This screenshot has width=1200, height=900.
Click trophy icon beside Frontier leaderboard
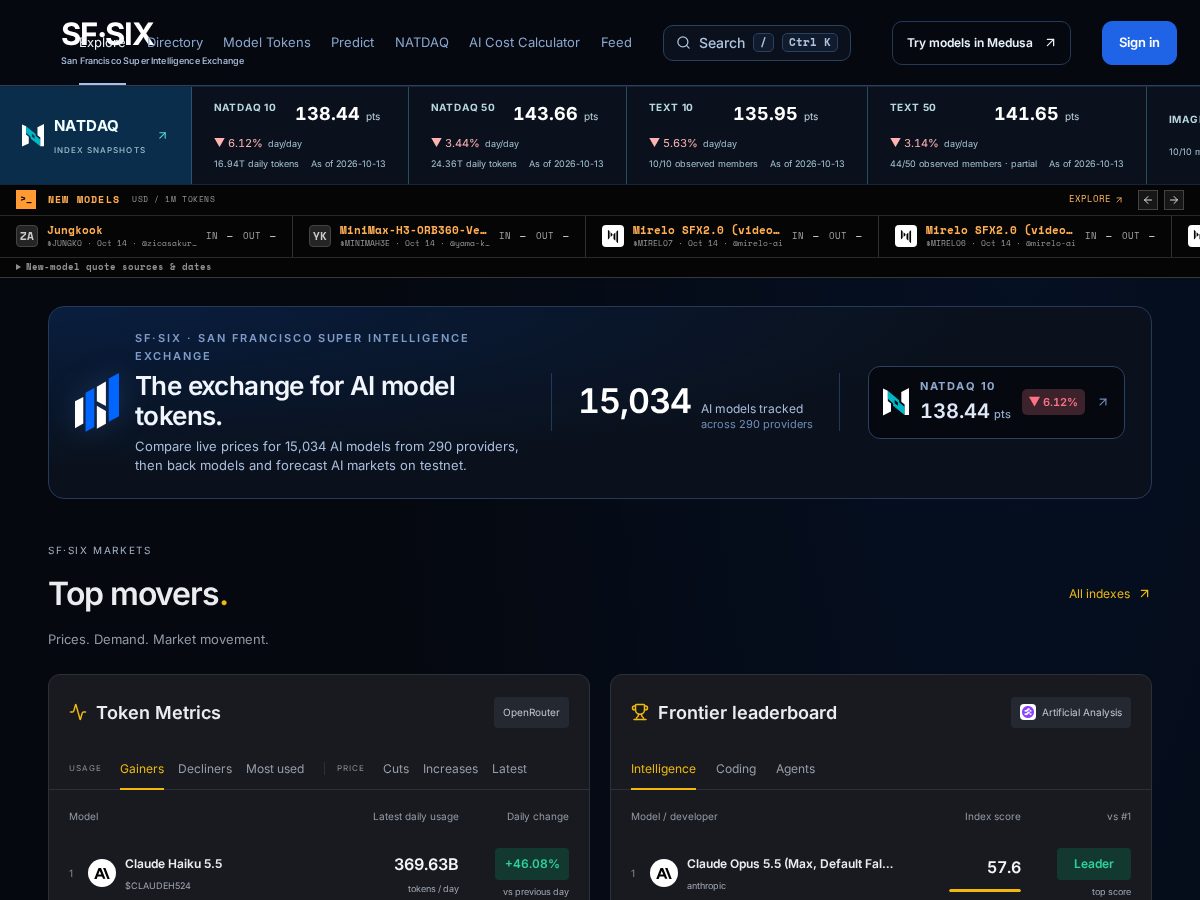640,712
